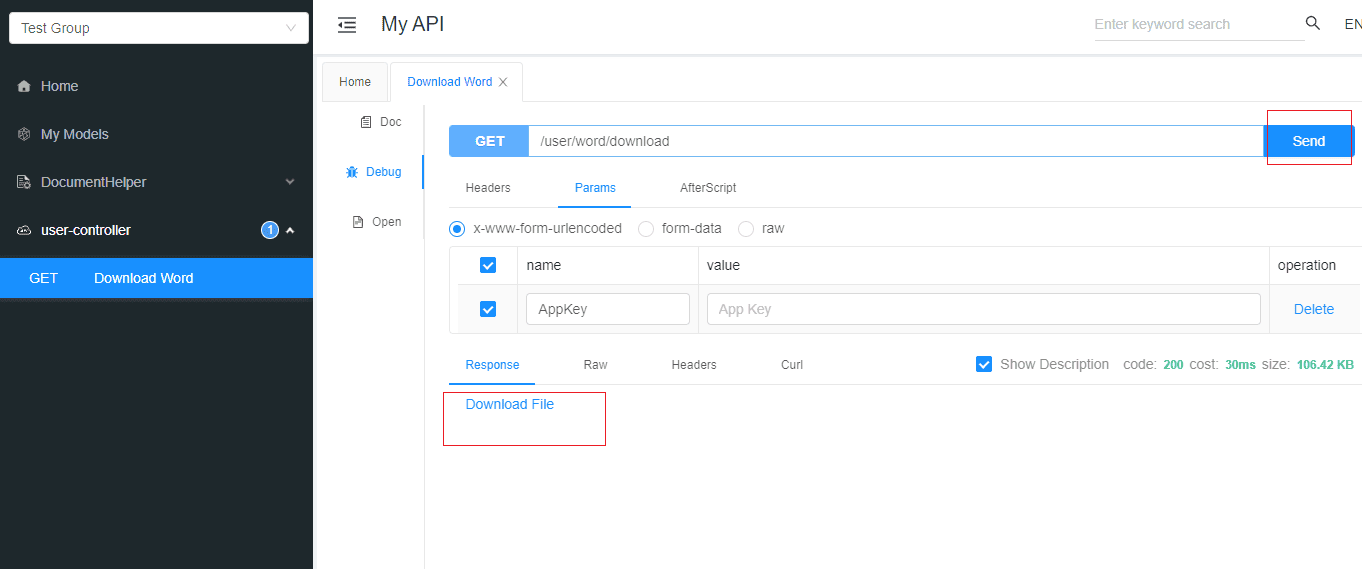This screenshot has height=569, width=1362.
Task: Select the form-data radio button
Action: [x=646, y=229]
